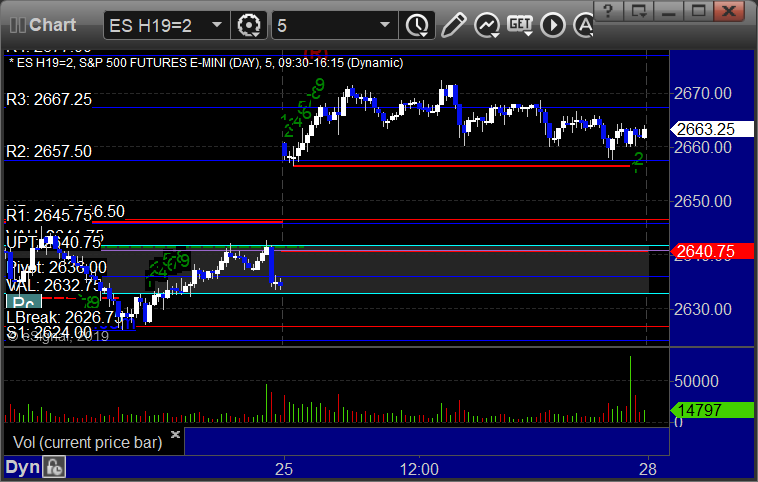Open the GET studies icon menu

pos(520,25)
